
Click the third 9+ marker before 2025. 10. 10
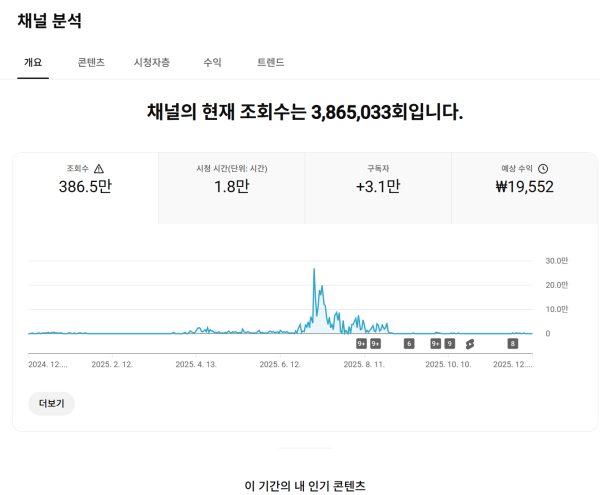point(436,343)
